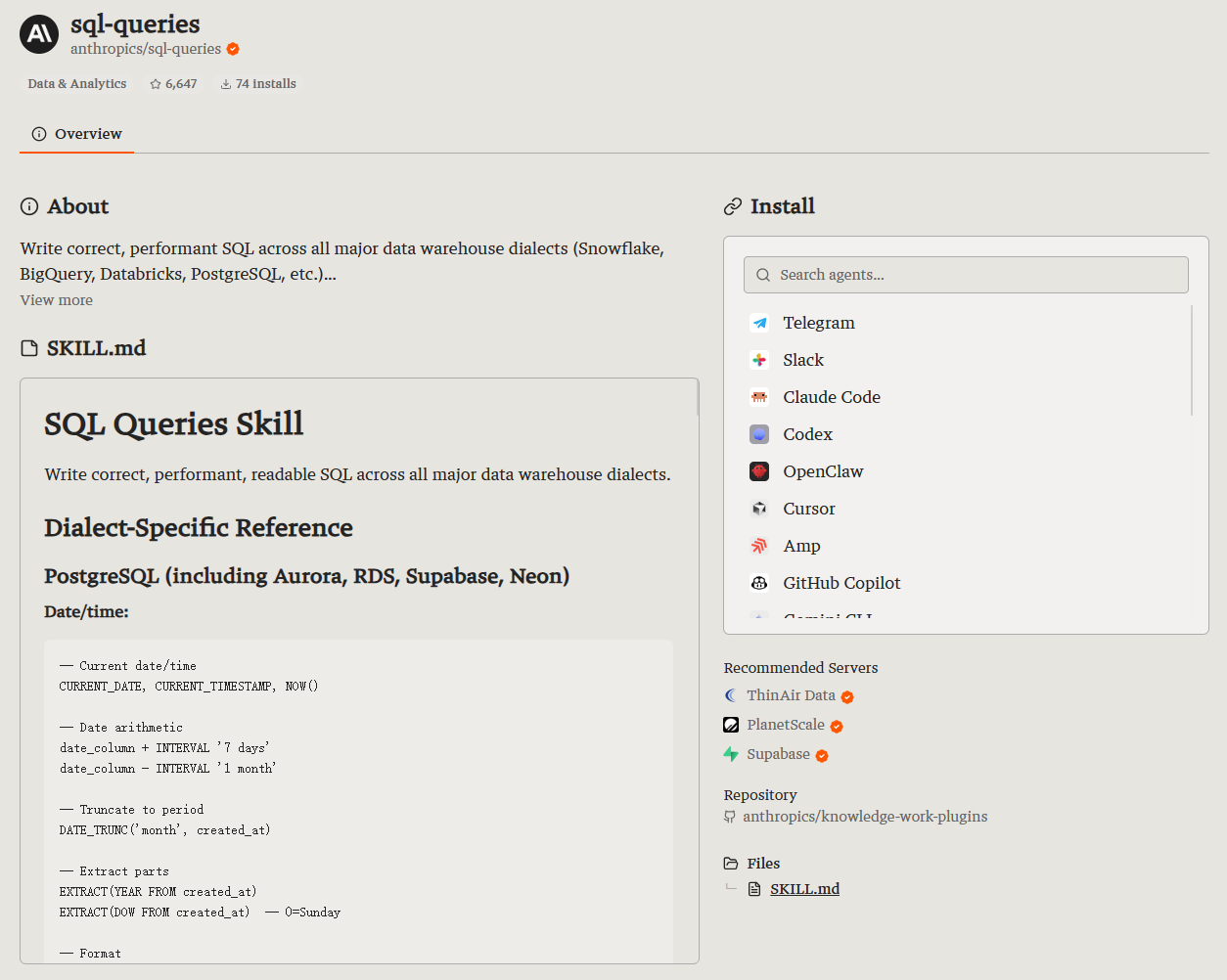Click the Anthropic logo avatar

click(39, 34)
